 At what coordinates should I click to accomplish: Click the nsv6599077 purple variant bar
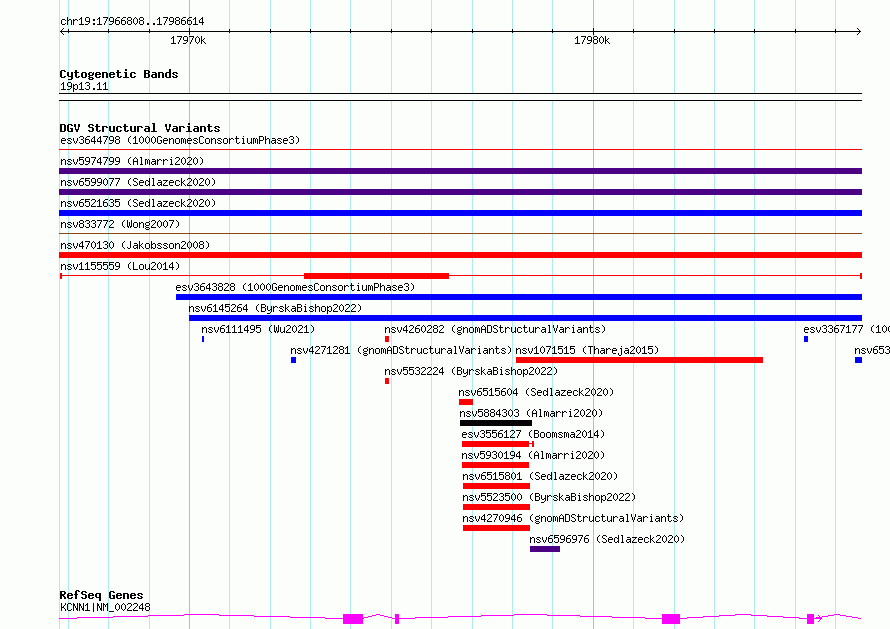pos(460,192)
